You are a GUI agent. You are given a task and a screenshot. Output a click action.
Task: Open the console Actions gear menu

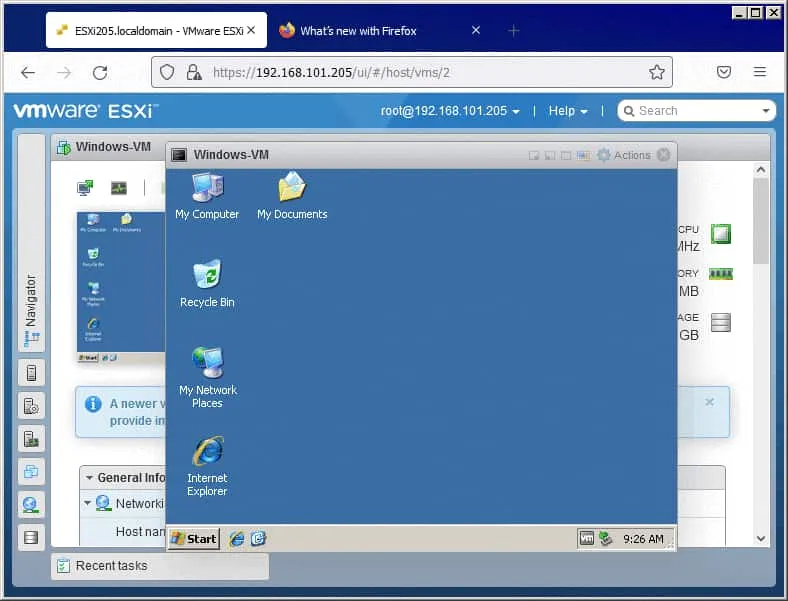click(623, 155)
